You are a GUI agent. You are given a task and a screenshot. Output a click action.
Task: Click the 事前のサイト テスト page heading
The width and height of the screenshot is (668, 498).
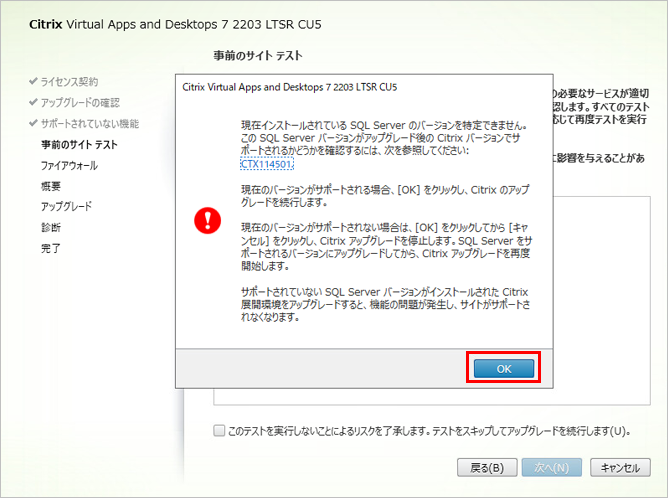click(258, 55)
